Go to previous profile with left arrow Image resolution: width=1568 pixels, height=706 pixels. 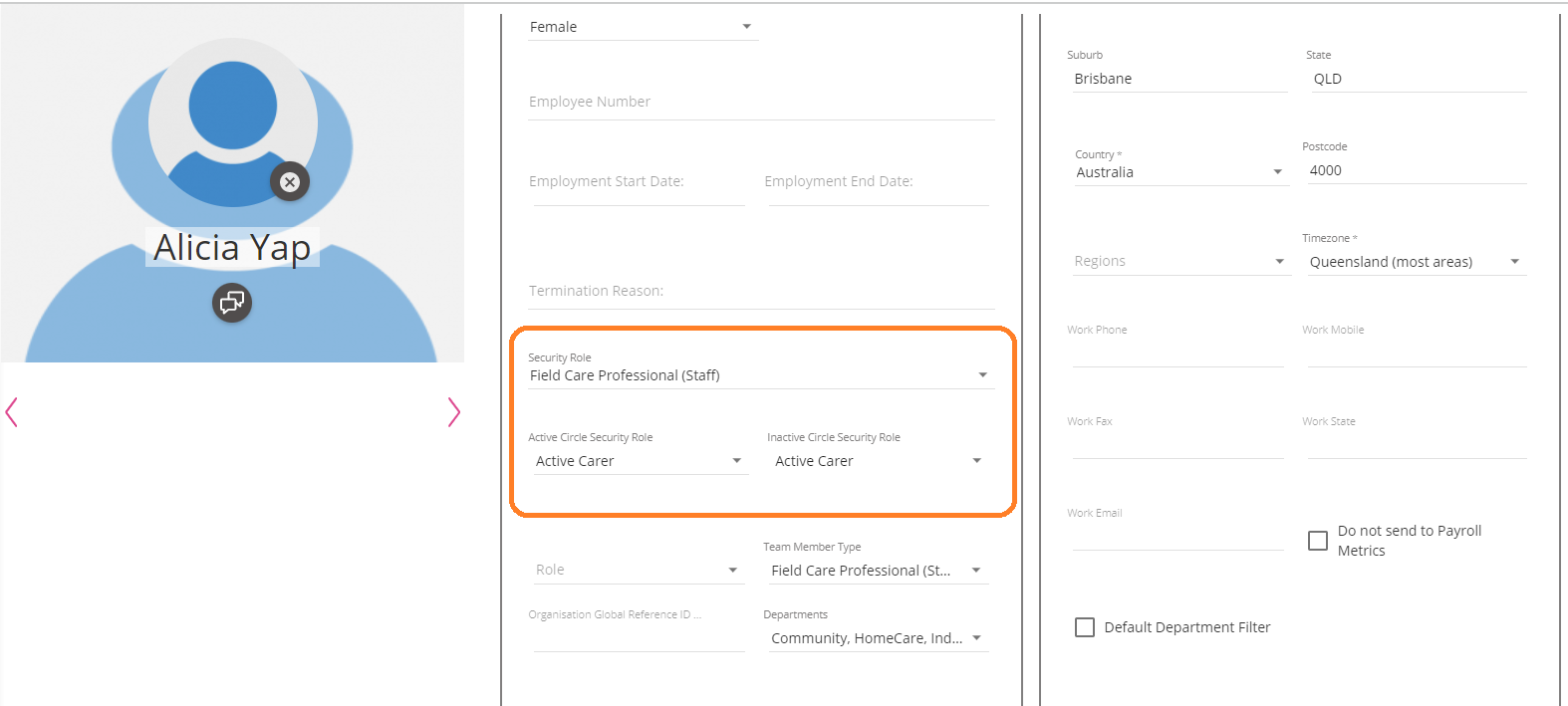tap(12, 412)
